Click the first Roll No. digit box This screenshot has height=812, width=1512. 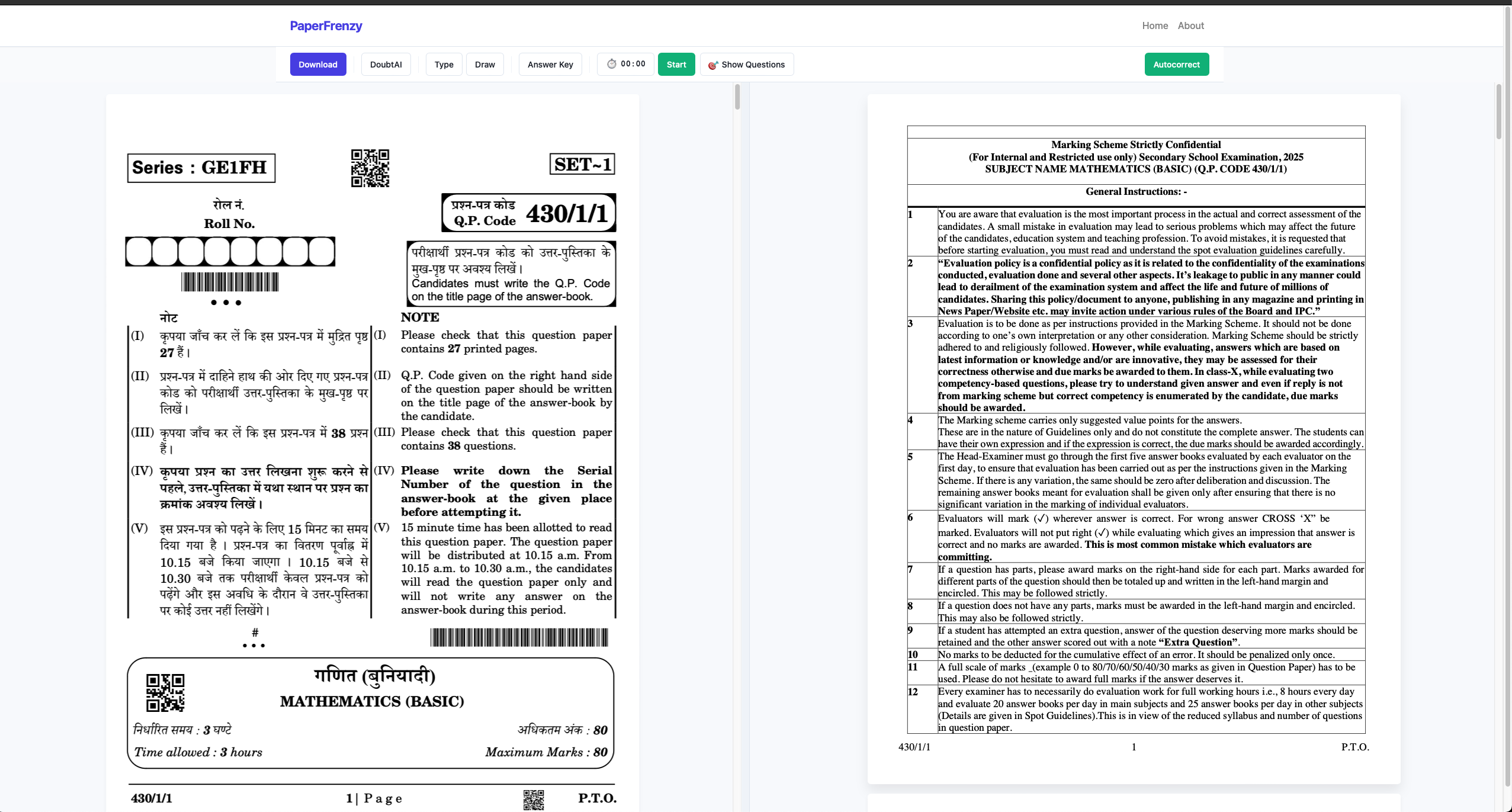pyautogui.click(x=139, y=252)
